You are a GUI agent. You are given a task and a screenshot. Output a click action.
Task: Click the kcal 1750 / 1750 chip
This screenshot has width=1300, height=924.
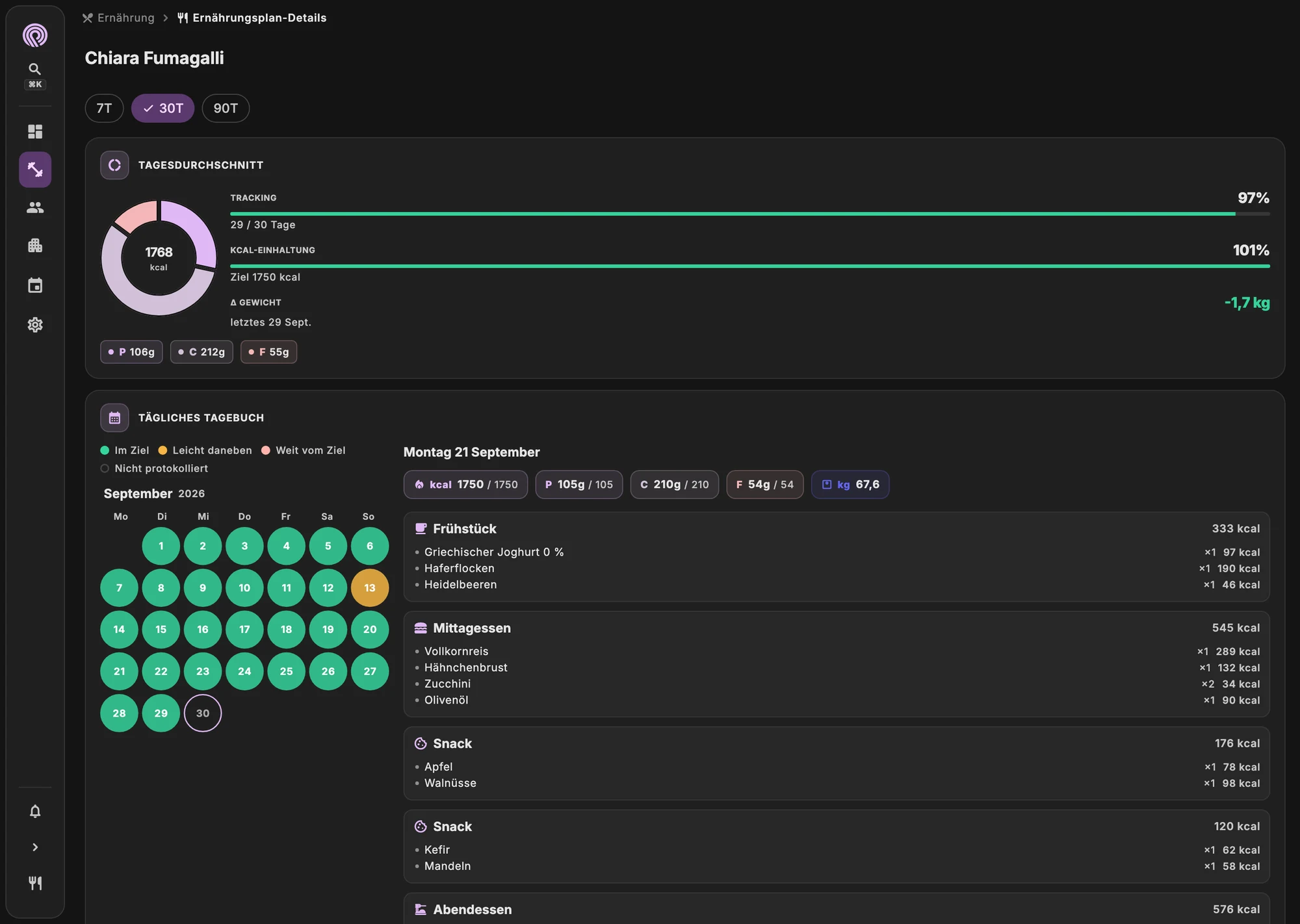pos(465,485)
